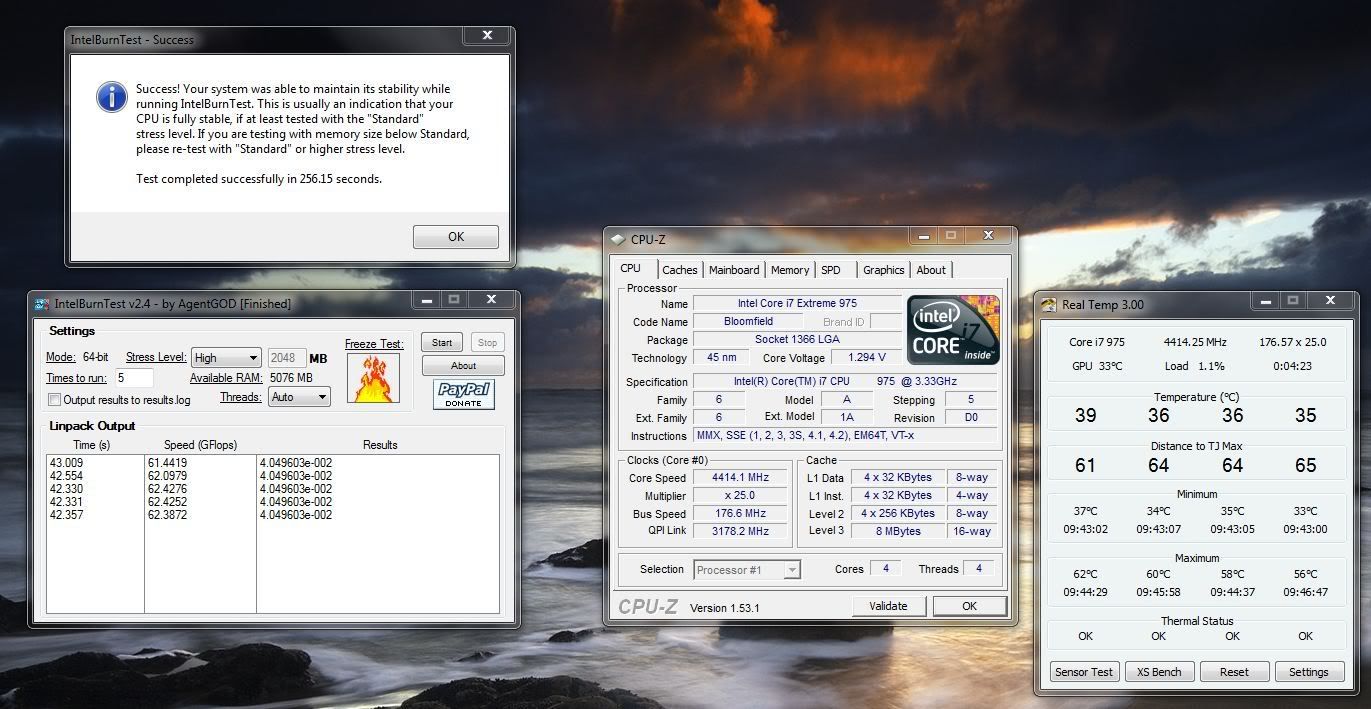Click the Real Temp 'GPU 33°C' reading
Screen dimensions: 1371x709
point(1097,366)
